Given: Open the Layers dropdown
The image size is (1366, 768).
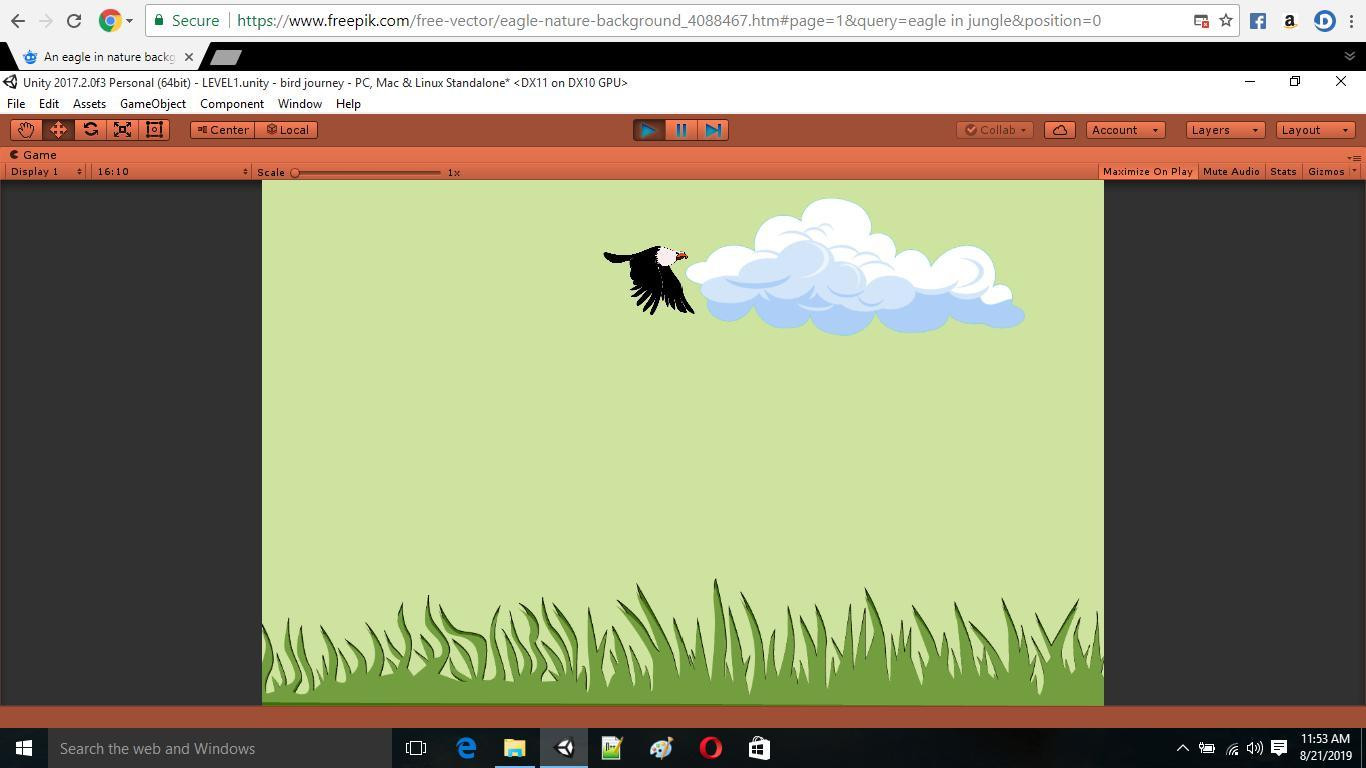Looking at the screenshot, I should tap(1224, 130).
